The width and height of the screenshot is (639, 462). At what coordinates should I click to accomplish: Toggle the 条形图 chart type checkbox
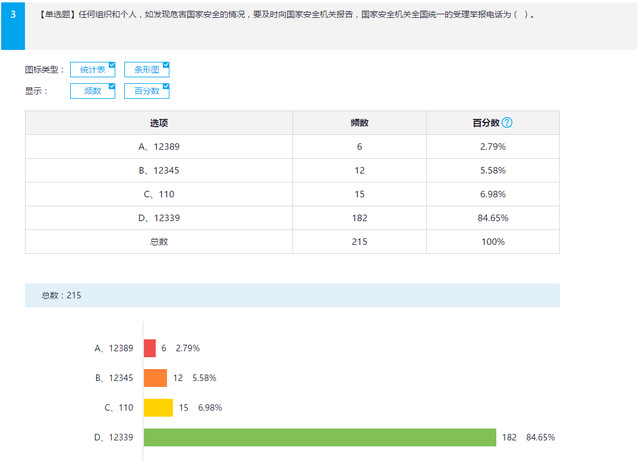coord(146,70)
